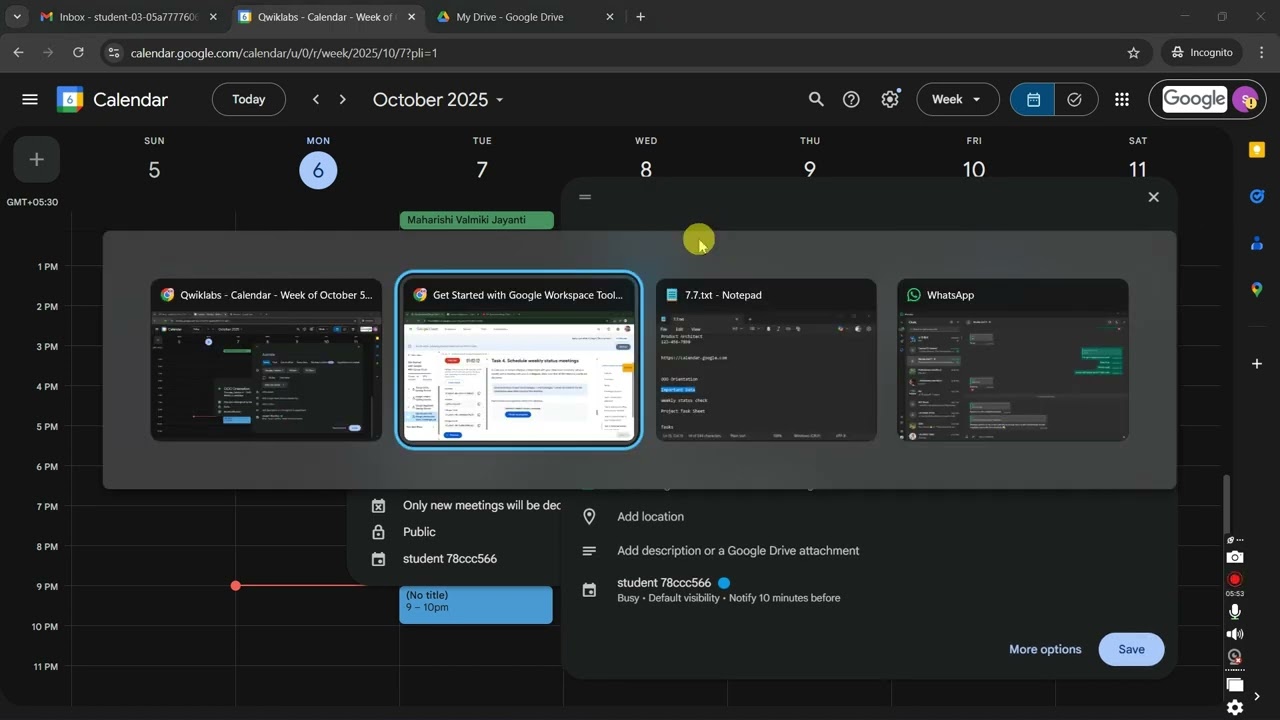The width and height of the screenshot is (1280, 720).
Task: Open the Week view dropdown
Action: 957,99
